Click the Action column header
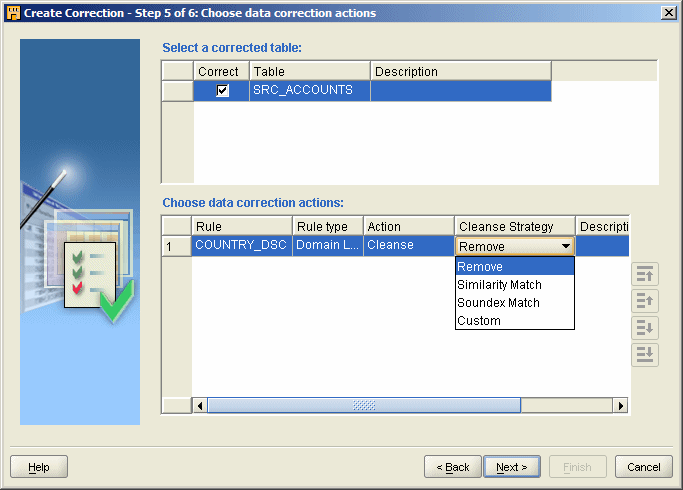The image size is (683, 490). coord(409,226)
